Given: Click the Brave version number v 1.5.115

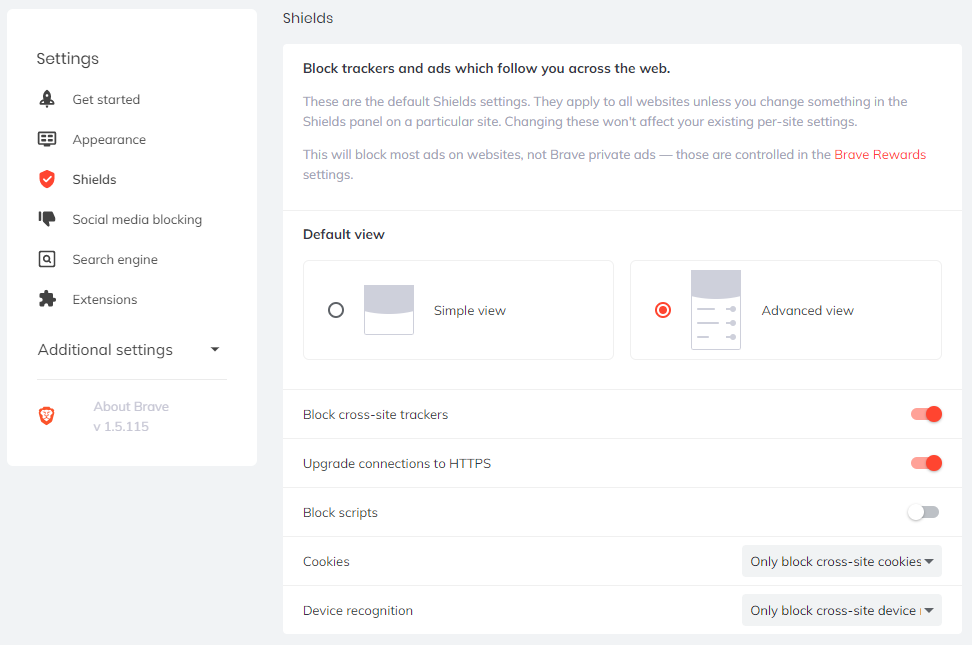Looking at the screenshot, I should [121, 427].
